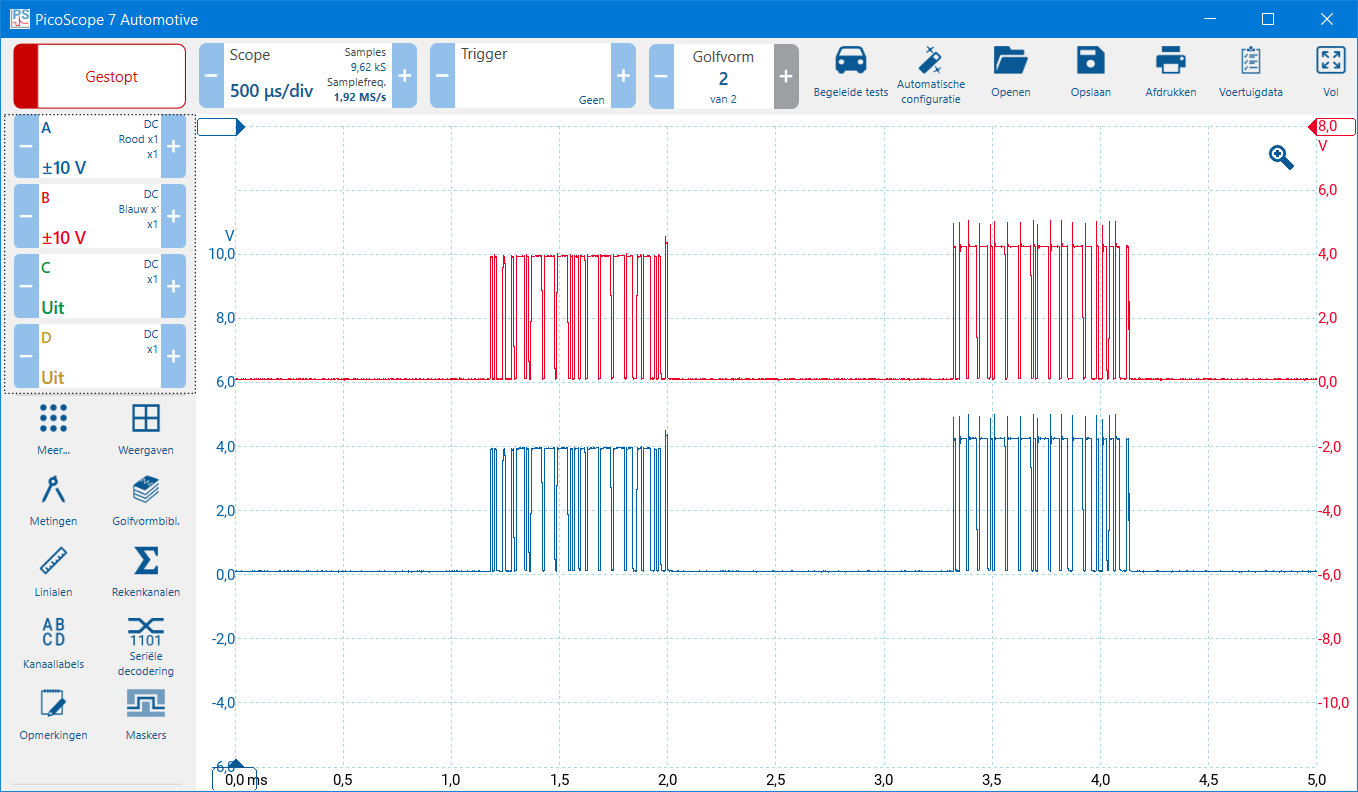The image size is (1358, 792).
Task: Go to previous waveform with Golfvorm minus
Action: [661, 76]
